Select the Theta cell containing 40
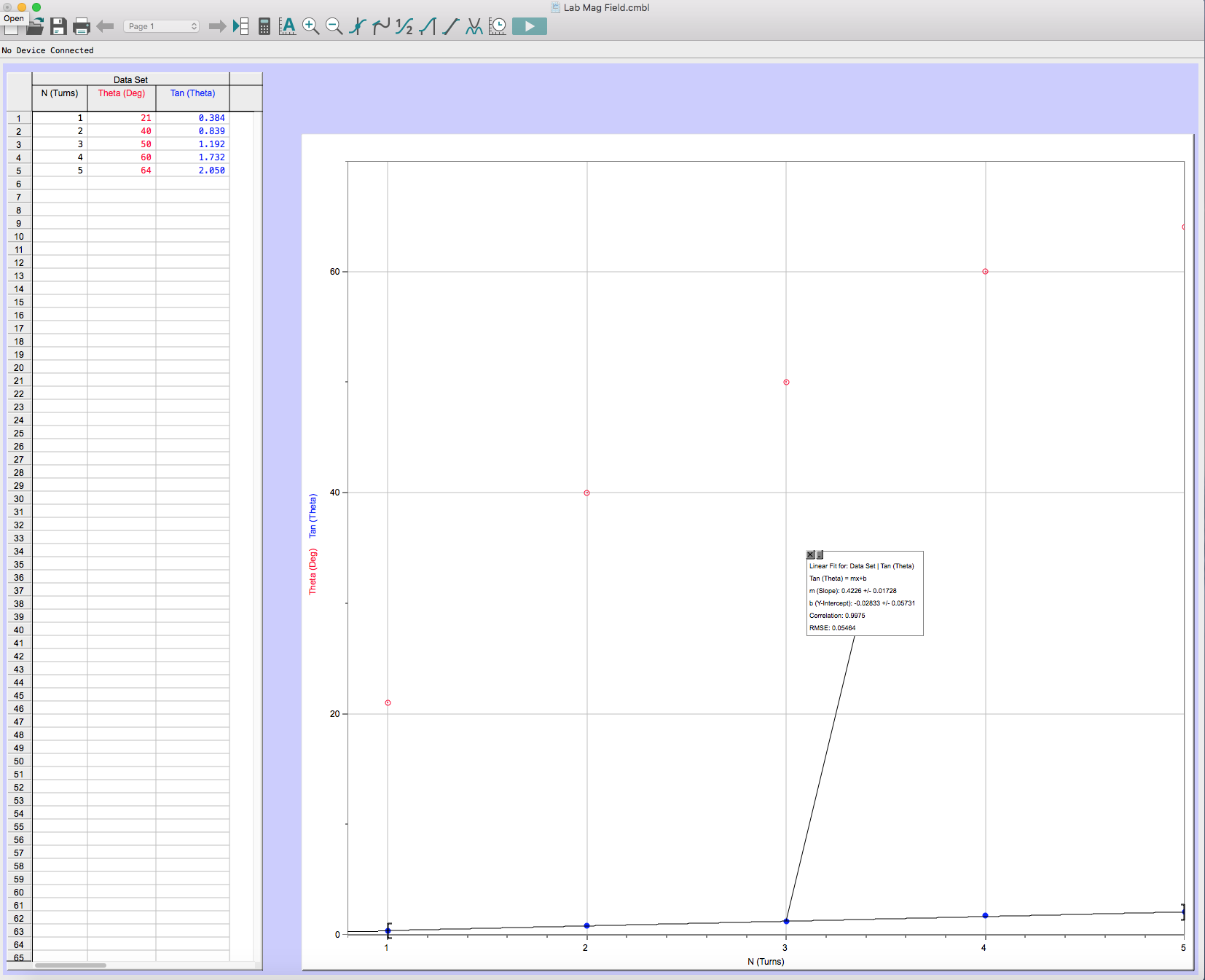The image size is (1205, 980). pyautogui.click(x=122, y=131)
